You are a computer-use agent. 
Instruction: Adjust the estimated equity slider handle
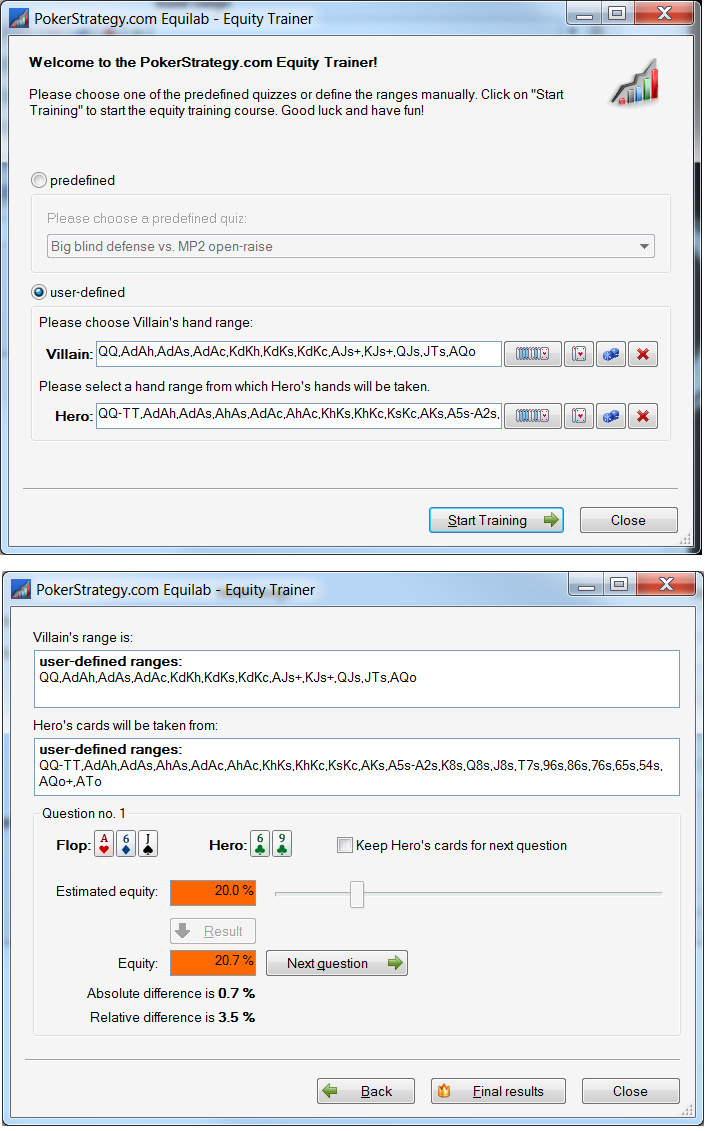pyautogui.click(x=356, y=894)
